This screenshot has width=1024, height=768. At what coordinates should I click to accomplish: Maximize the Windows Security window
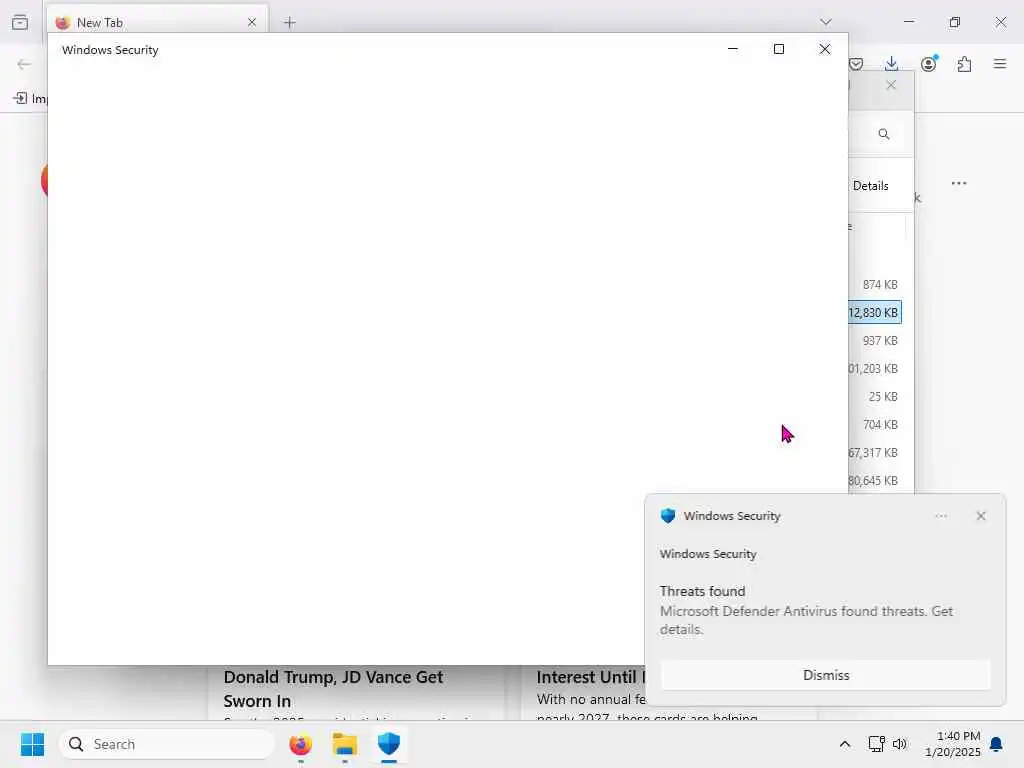point(778,49)
